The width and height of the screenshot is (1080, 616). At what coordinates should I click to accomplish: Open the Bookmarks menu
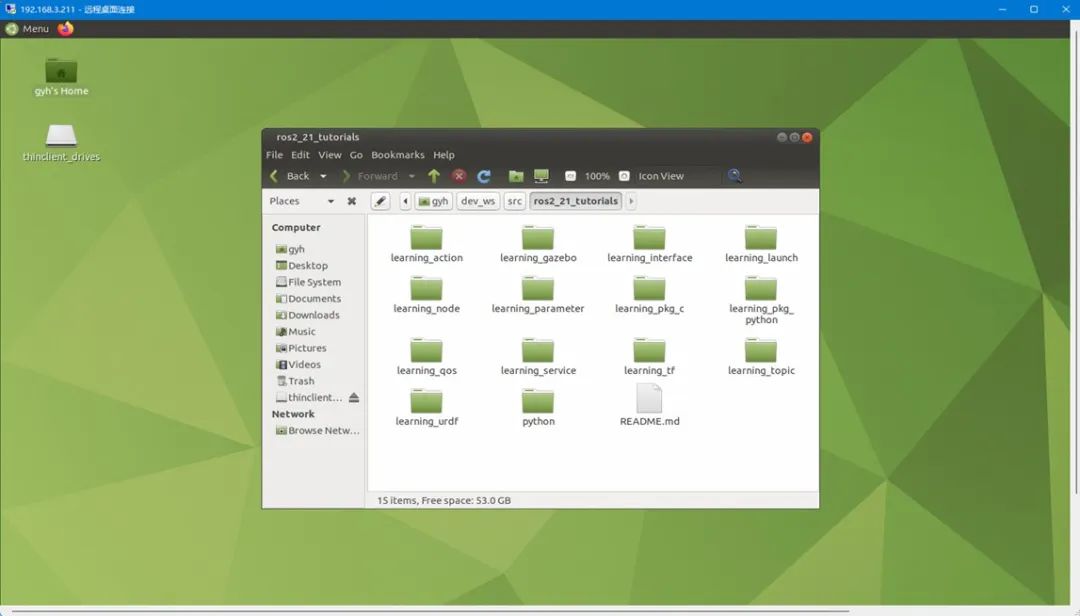(397, 155)
